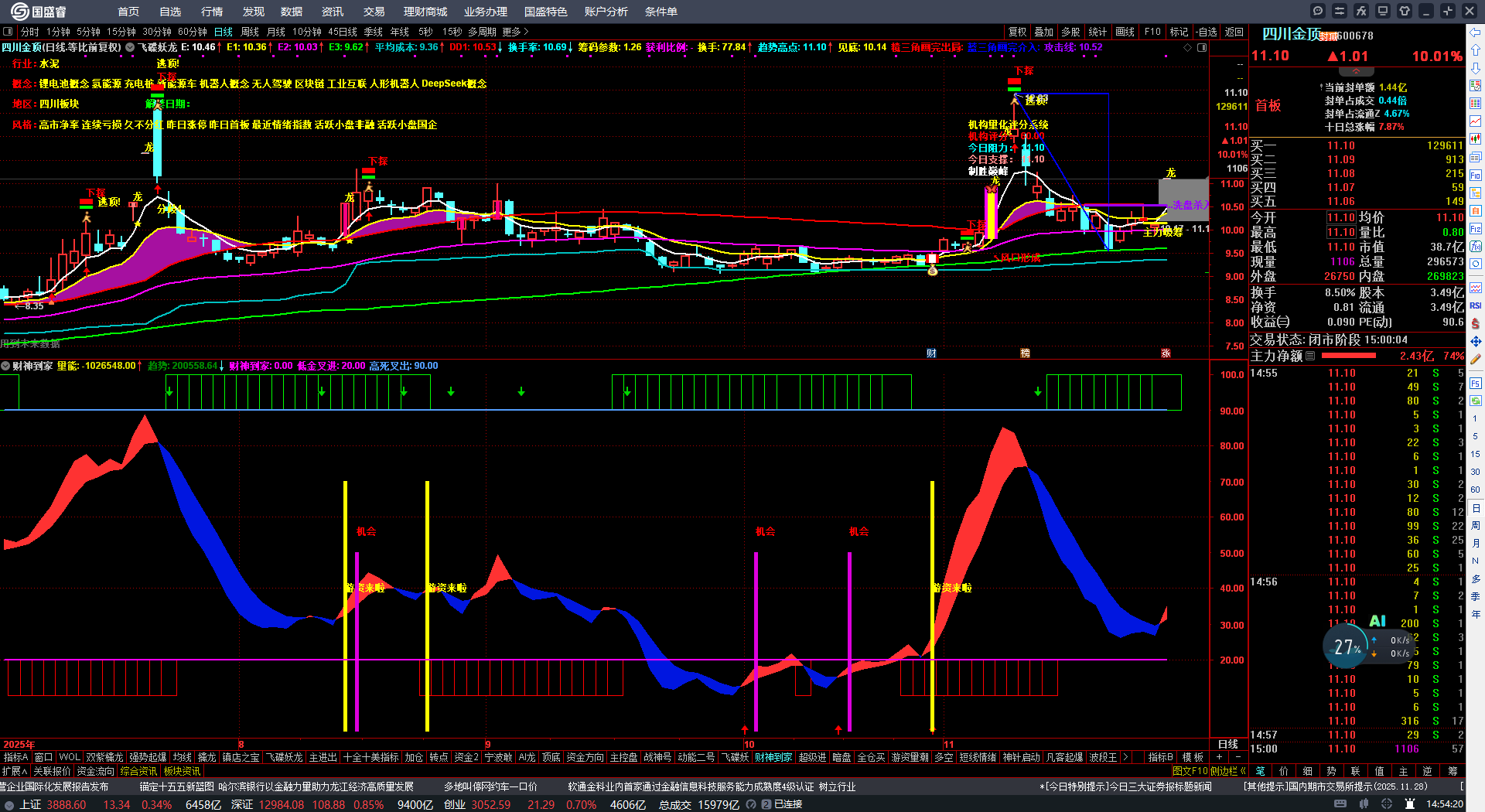
Task: Click the + zoom button beside 模板
Action: pos(1220,757)
